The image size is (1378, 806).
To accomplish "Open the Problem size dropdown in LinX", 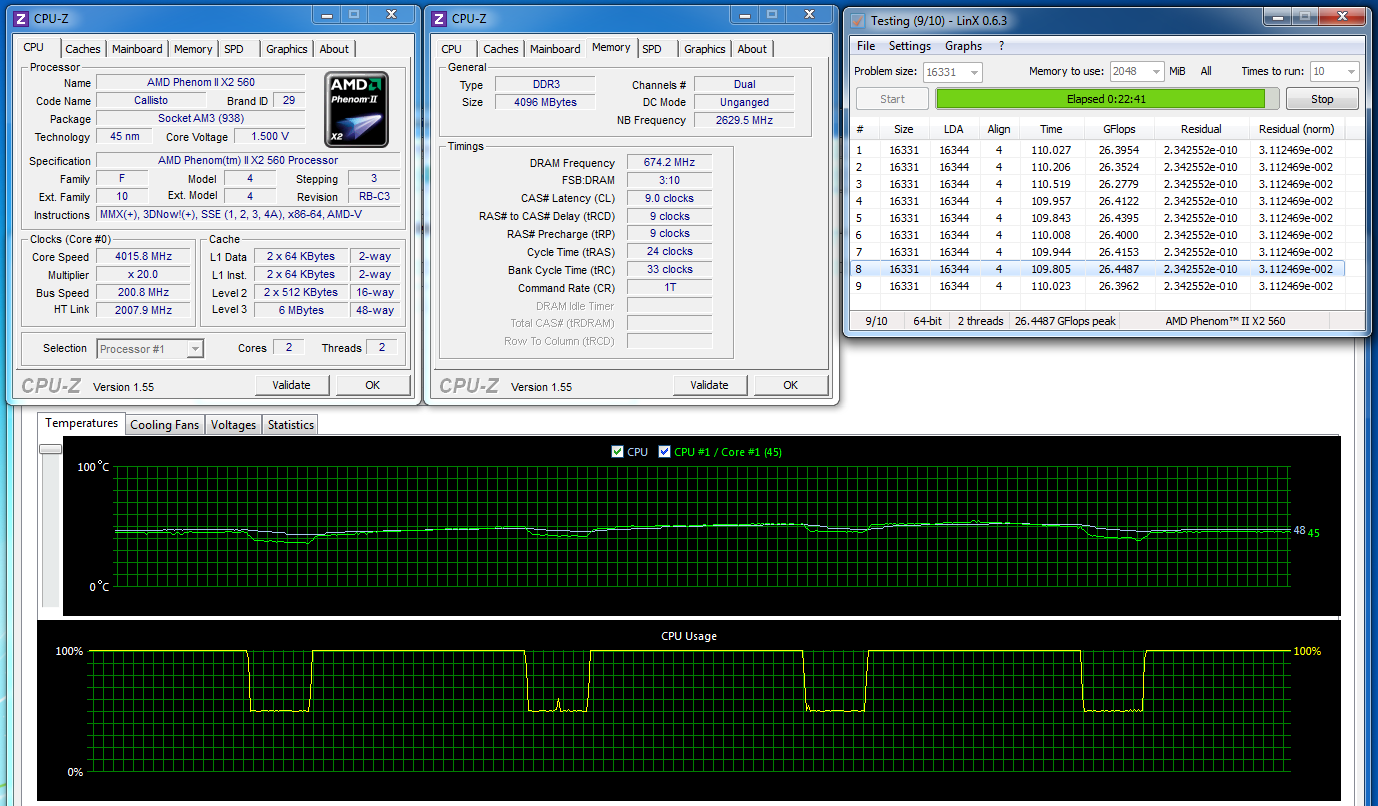I will point(973,72).
